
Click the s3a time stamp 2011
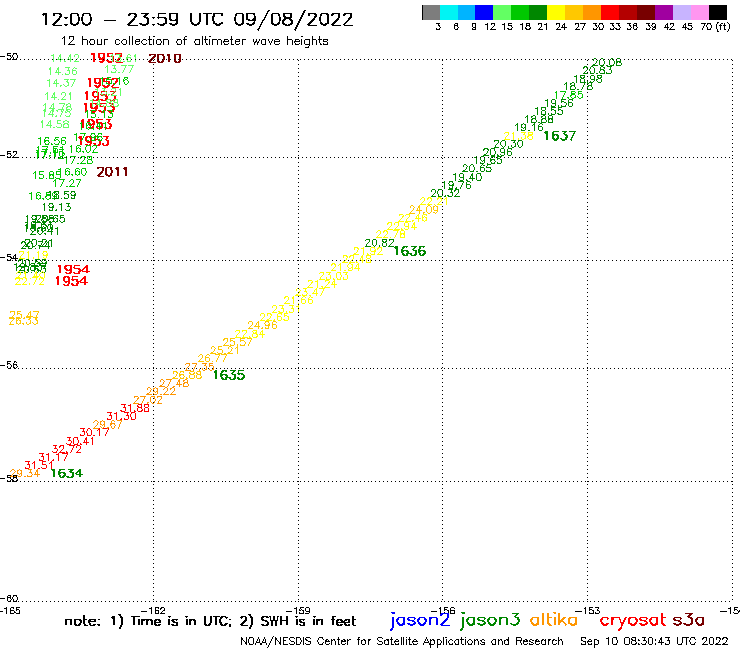click(x=112, y=172)
